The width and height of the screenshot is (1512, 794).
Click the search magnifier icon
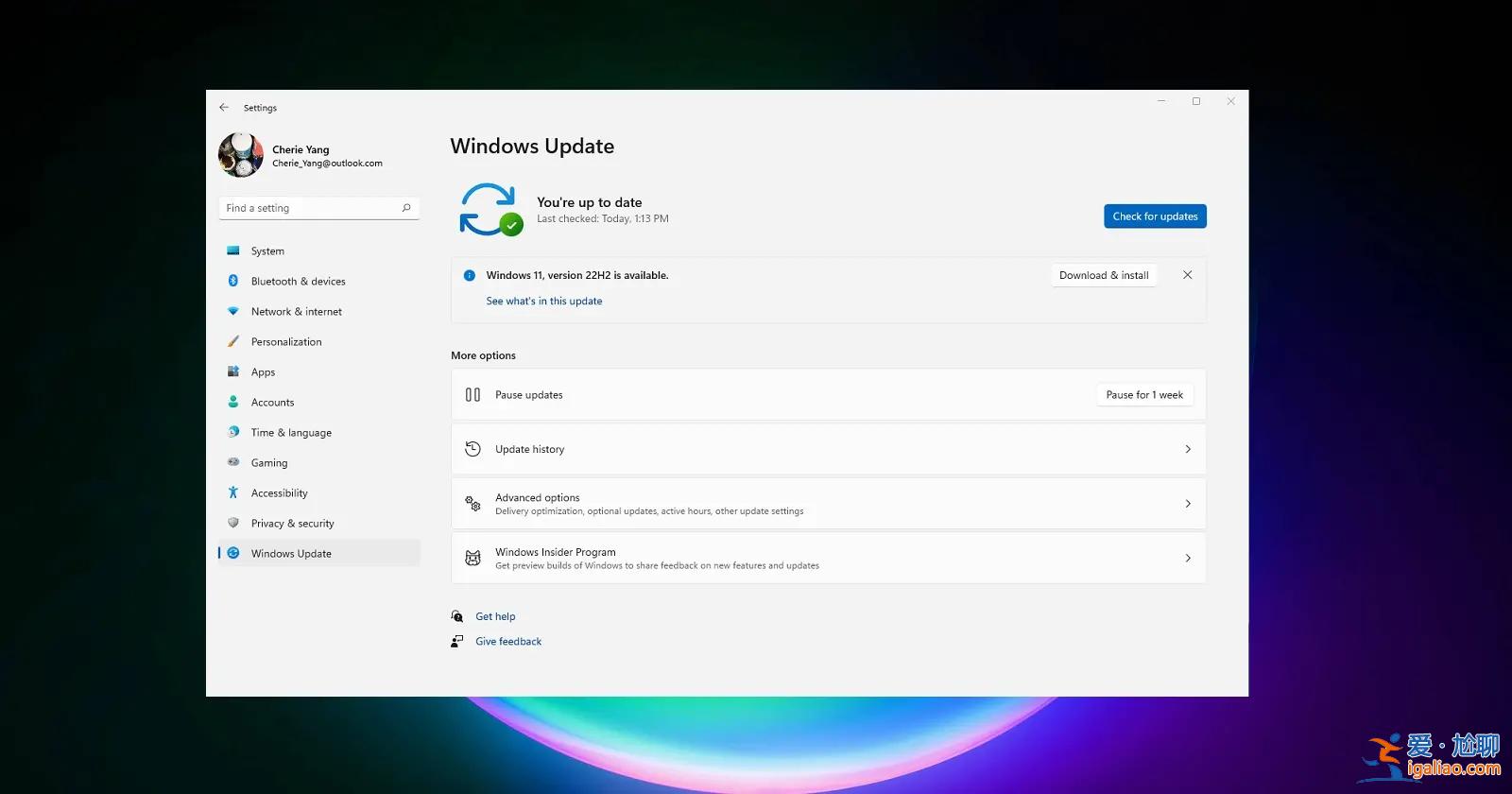coord(406,208)
